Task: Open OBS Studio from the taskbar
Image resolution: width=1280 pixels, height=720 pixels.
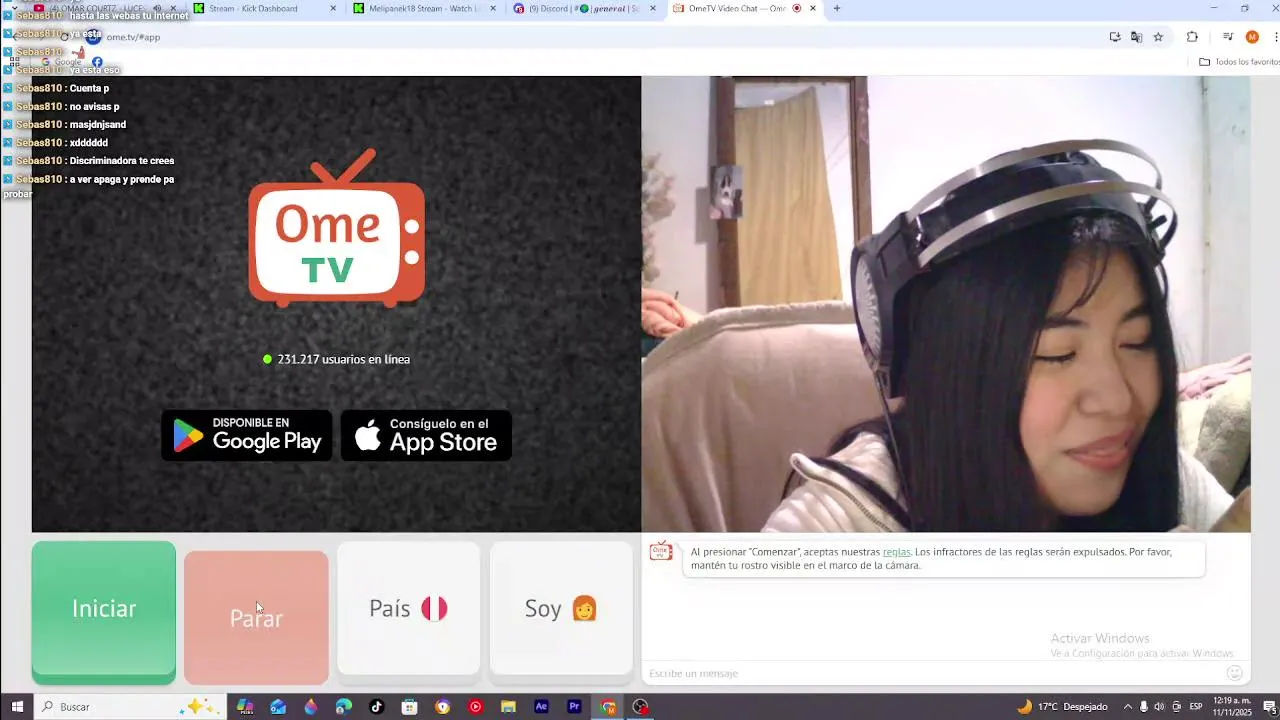Action: pos(640,707)
